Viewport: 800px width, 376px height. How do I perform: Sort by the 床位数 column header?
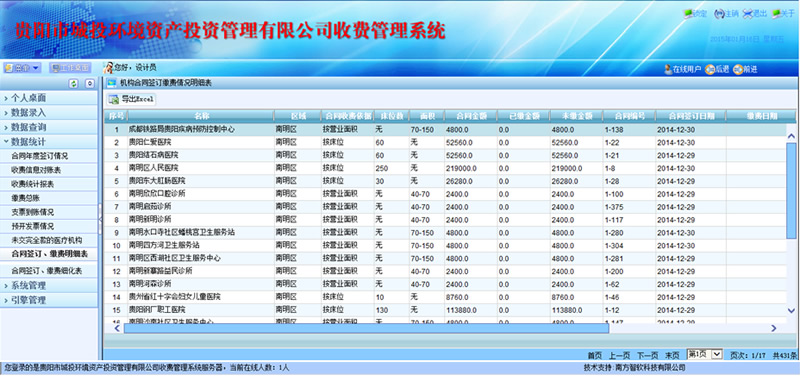coord(391,116)
